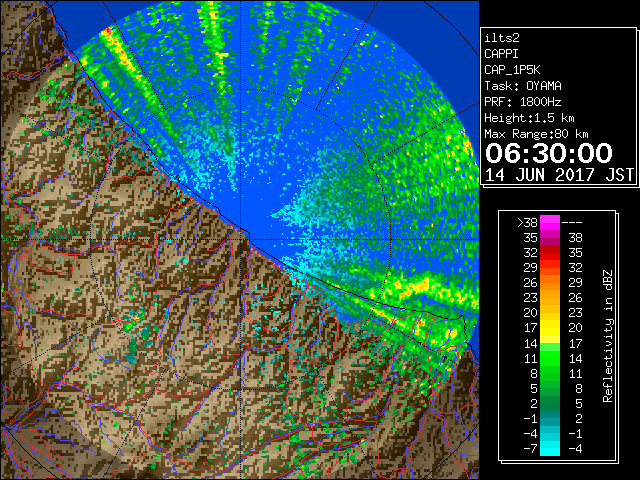Click the 06:30:00 timestamp
The image size is (640, 480).
[x=549, y=153]
